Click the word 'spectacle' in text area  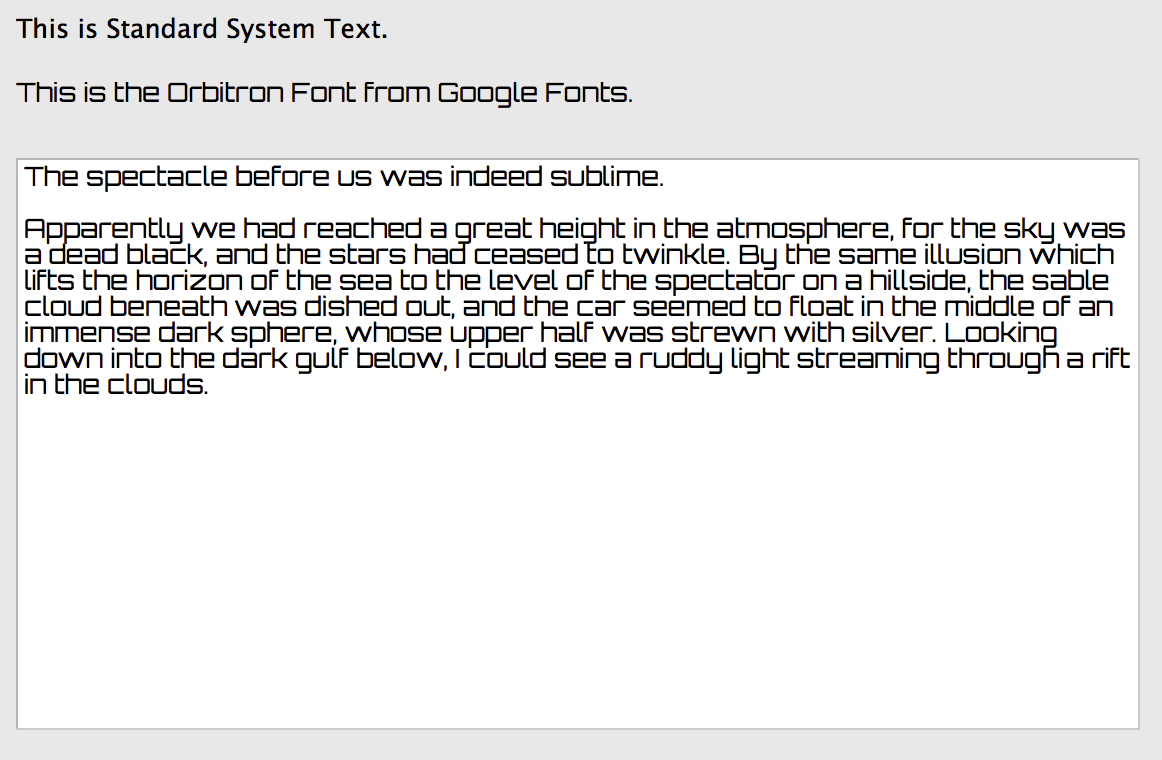click(x=157, y=178)
